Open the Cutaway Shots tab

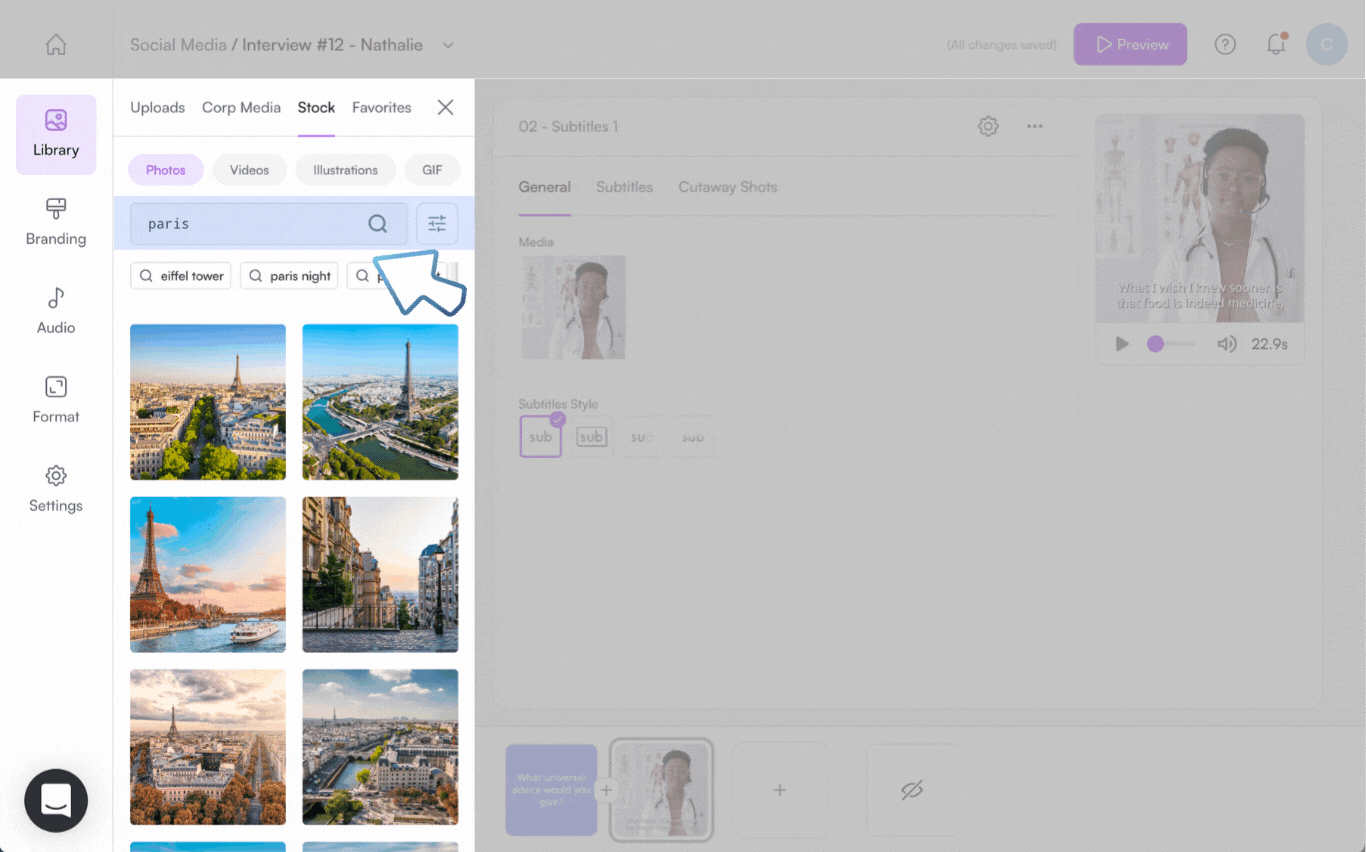727,187
